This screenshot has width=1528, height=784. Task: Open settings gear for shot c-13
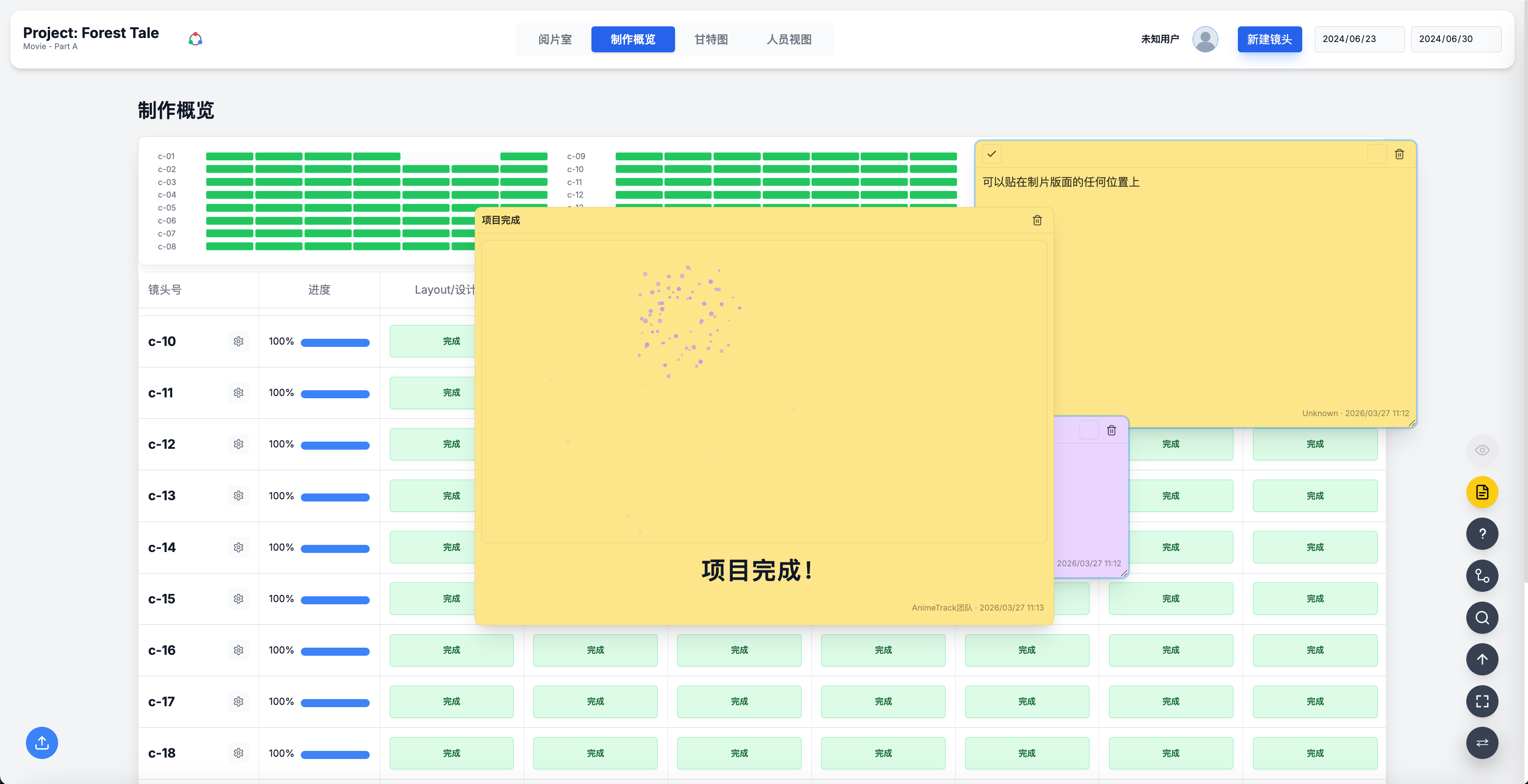click(238, 495)
